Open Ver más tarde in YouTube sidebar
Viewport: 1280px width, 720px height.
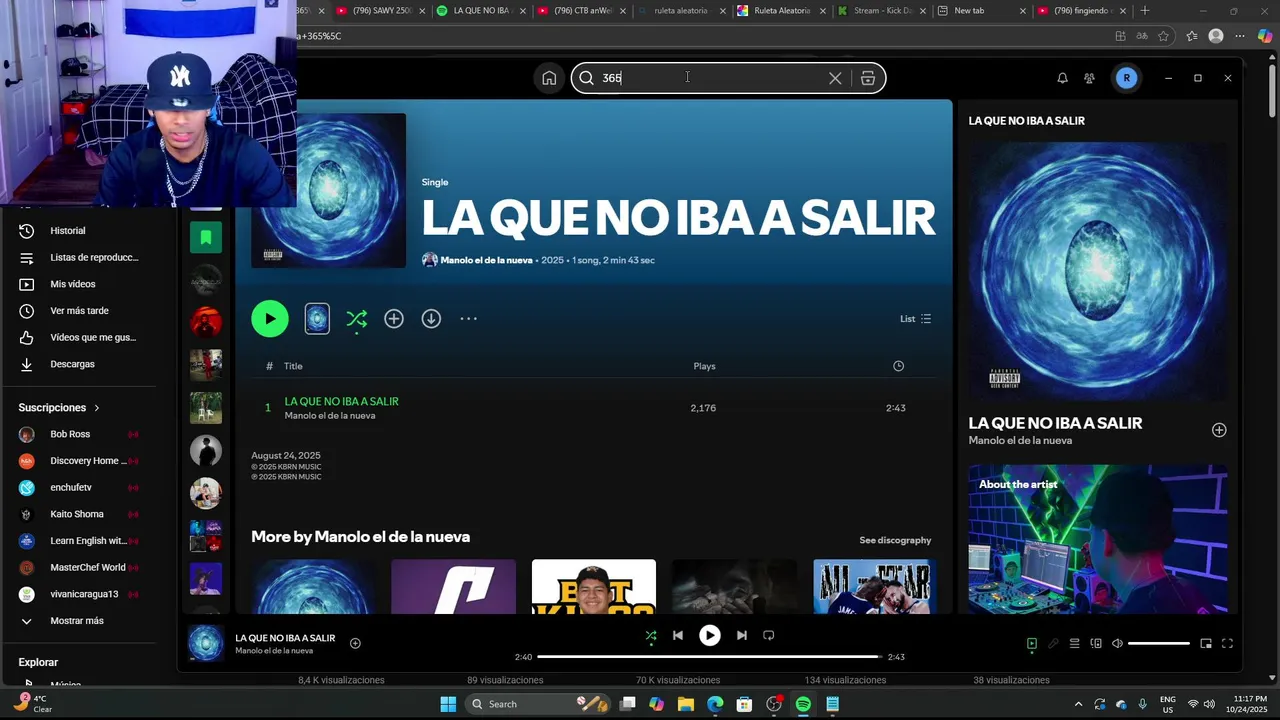[79, 311]
